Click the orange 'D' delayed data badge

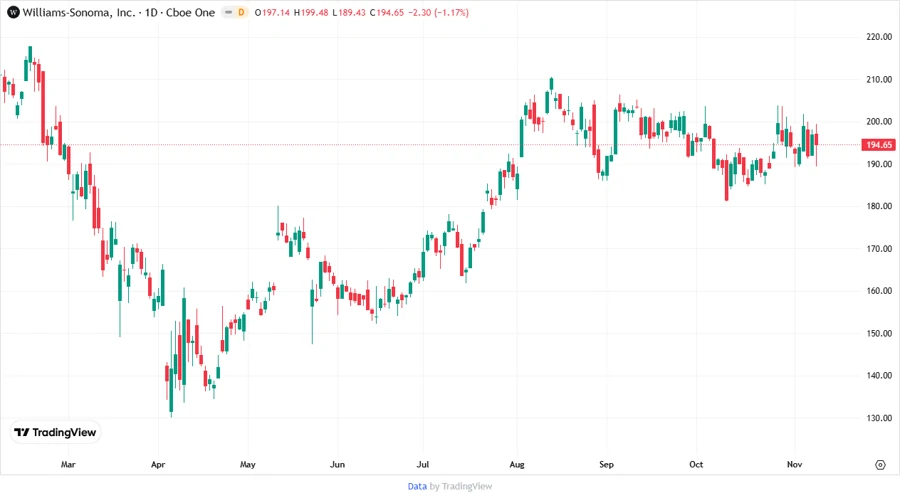[241, 13]
